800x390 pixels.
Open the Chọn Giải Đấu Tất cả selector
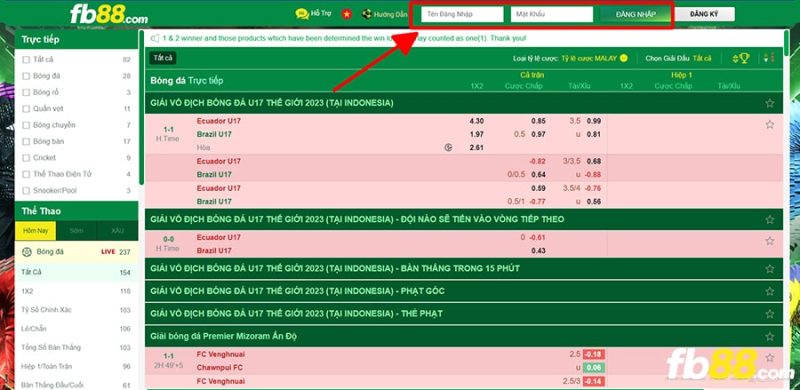pyautogui.click(x=702, y=59)
